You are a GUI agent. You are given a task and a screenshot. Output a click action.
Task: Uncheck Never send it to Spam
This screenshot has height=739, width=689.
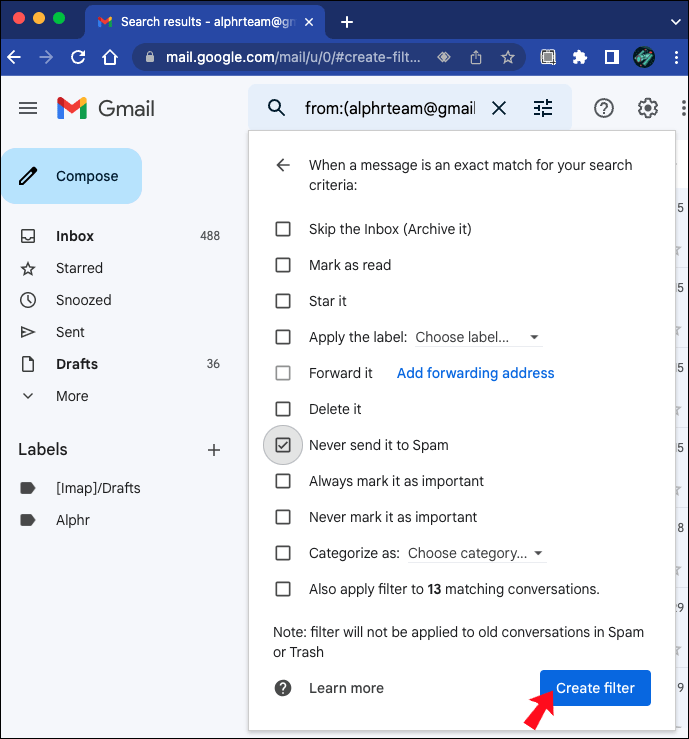(283, 445)
